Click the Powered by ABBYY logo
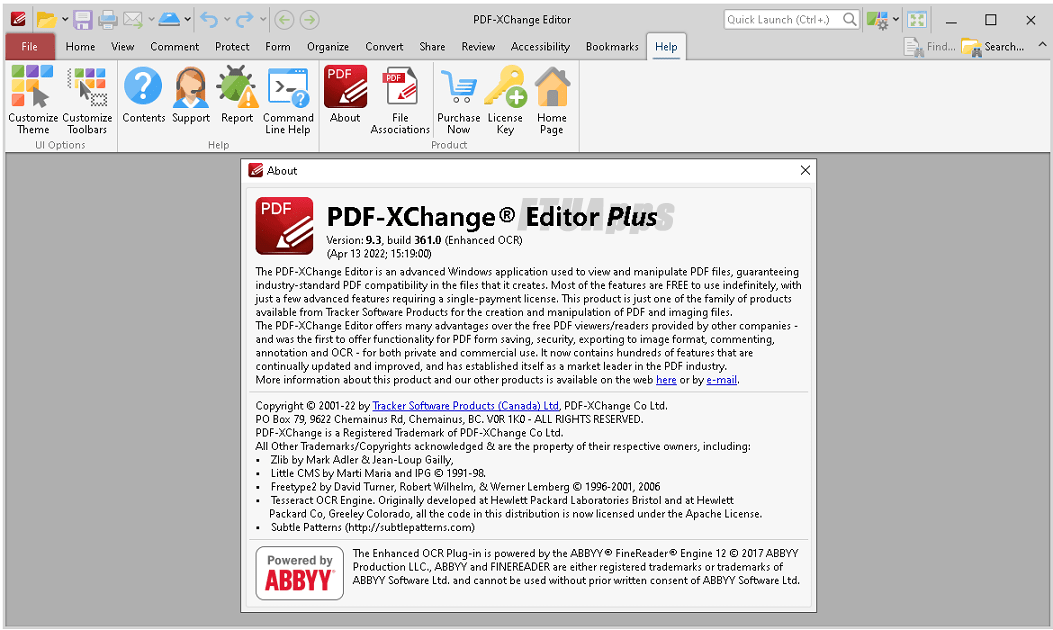Viewport: 1053px width, 630px height. [300, 573]
